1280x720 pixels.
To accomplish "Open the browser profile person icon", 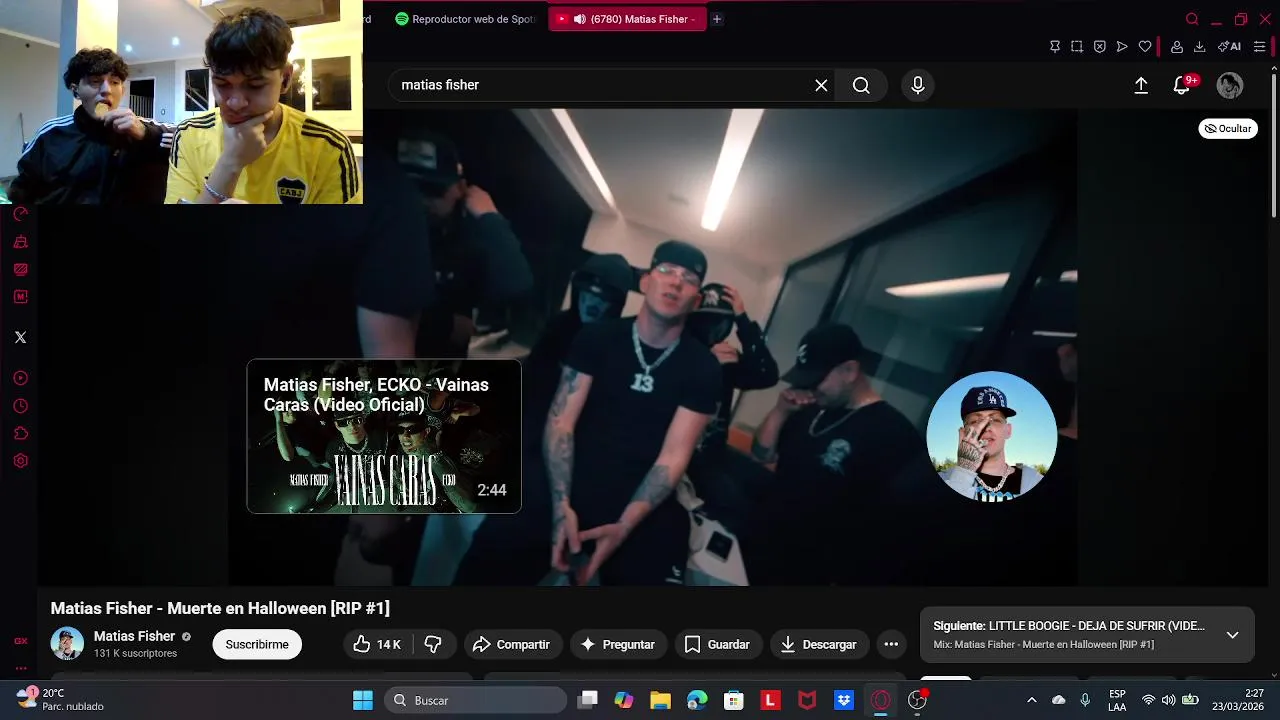I will tap(1177, 46).
